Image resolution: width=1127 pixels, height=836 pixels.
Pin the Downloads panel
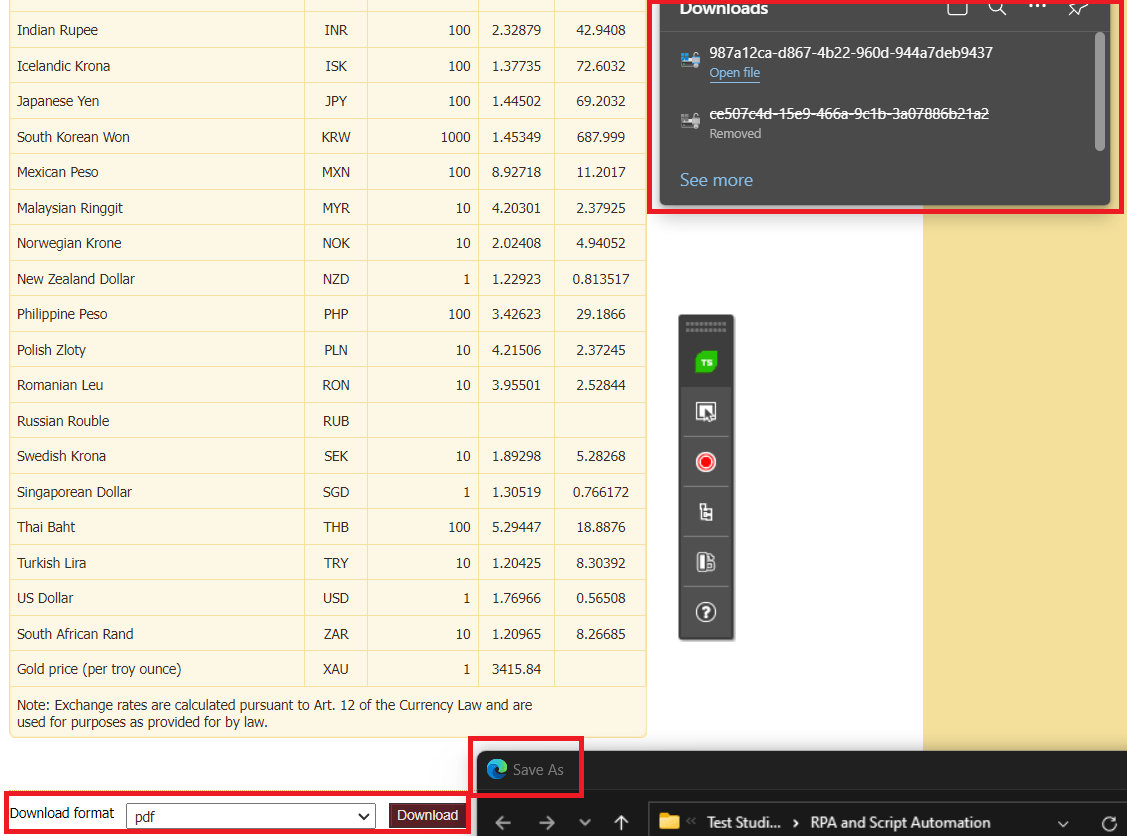[1077, 8]
